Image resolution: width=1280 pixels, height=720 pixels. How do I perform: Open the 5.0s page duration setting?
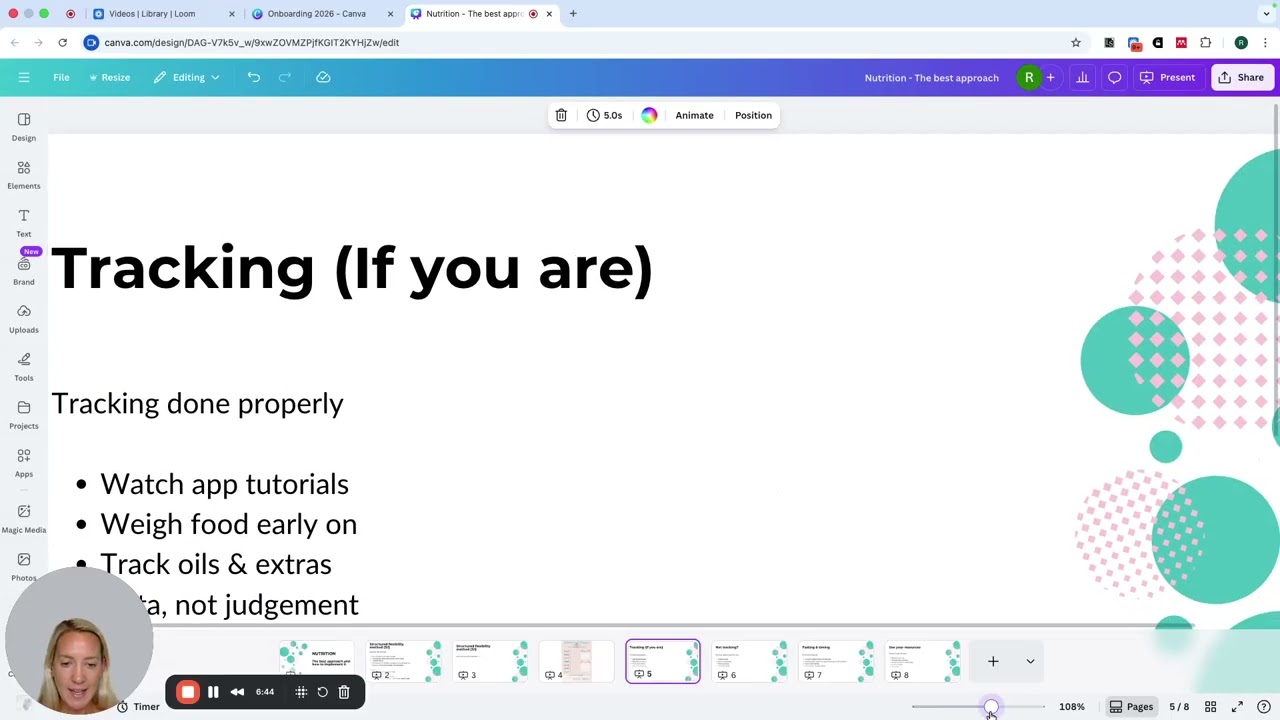tap(604, 115)
